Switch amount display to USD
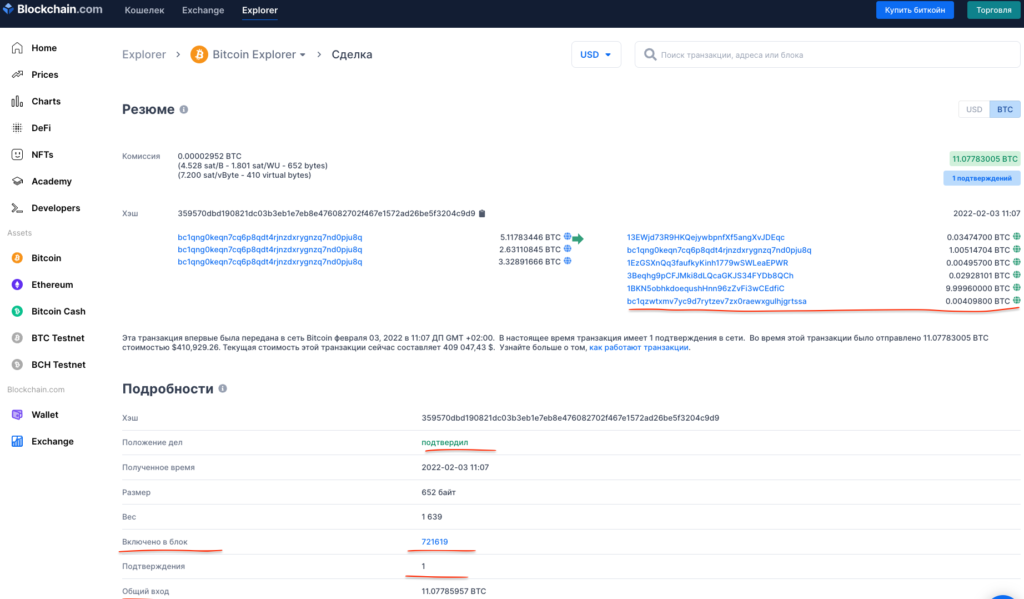Image resolution: width=1024 pixels, height=599 pixels. point(974,110)
